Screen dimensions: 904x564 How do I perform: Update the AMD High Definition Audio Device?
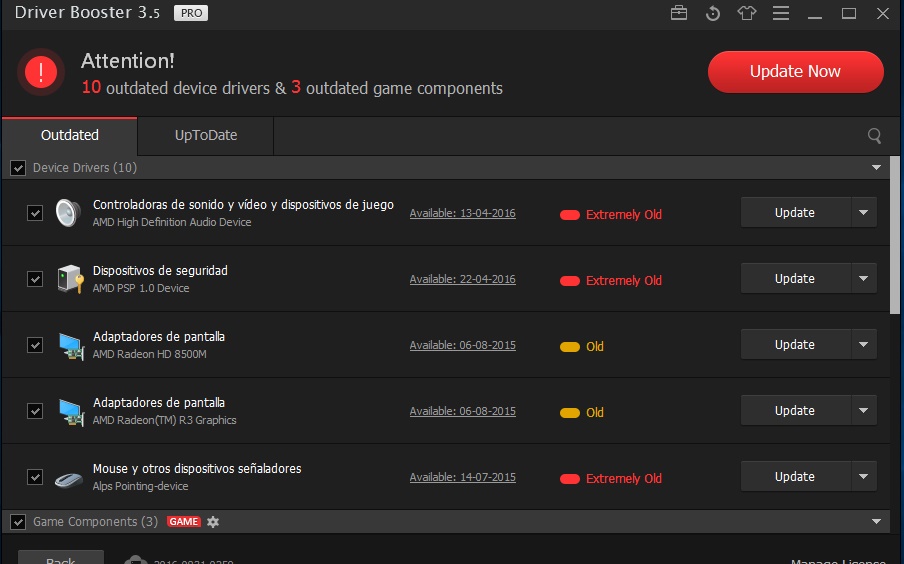click(x=795, y=212)
